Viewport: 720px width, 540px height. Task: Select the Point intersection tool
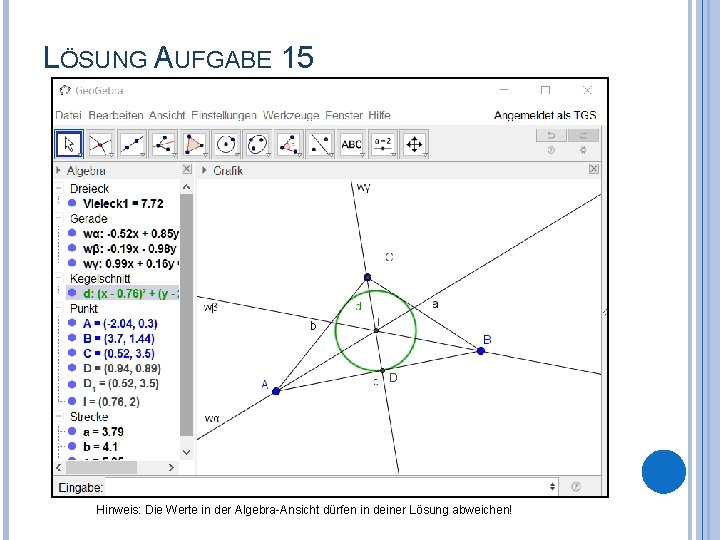[x=101, y=145]
